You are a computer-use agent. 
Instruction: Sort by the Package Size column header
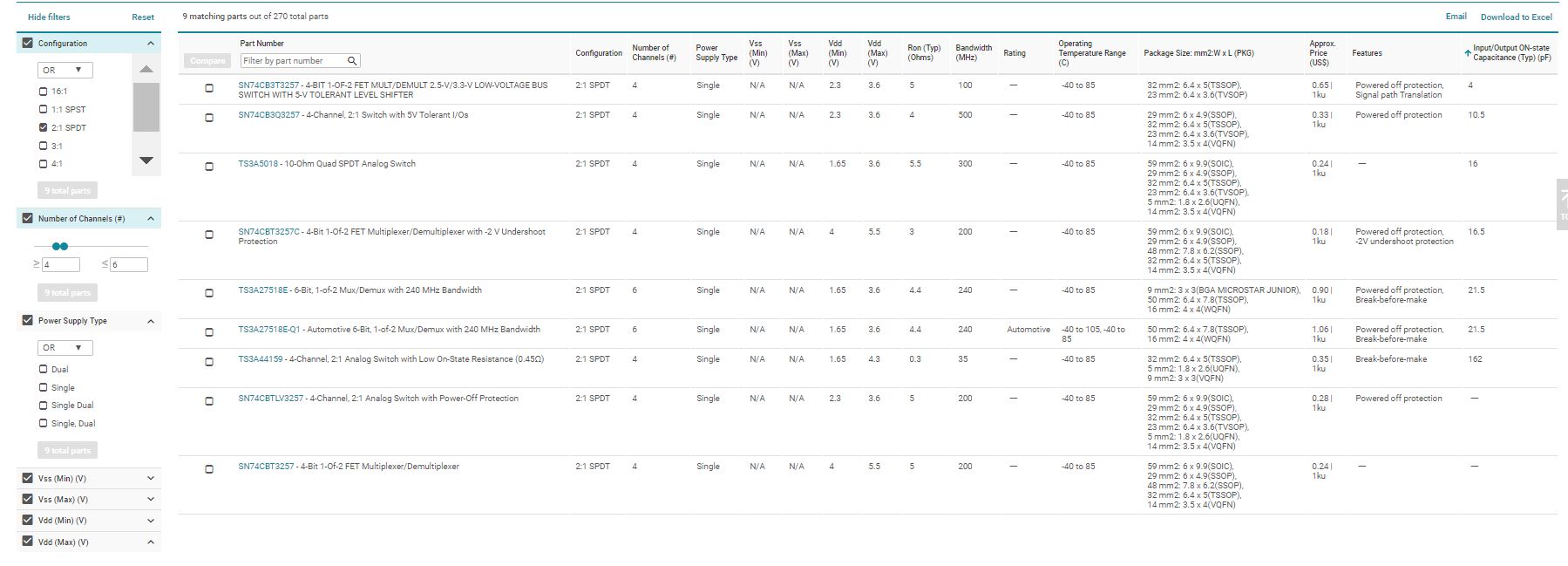1198,53
